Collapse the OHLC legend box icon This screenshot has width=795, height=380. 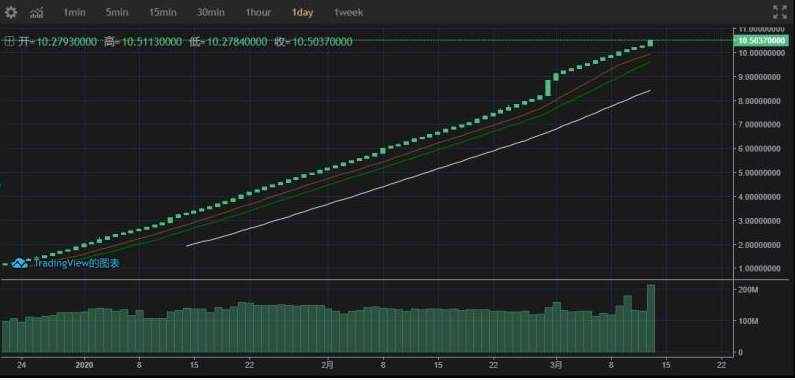tap(9, 42)
